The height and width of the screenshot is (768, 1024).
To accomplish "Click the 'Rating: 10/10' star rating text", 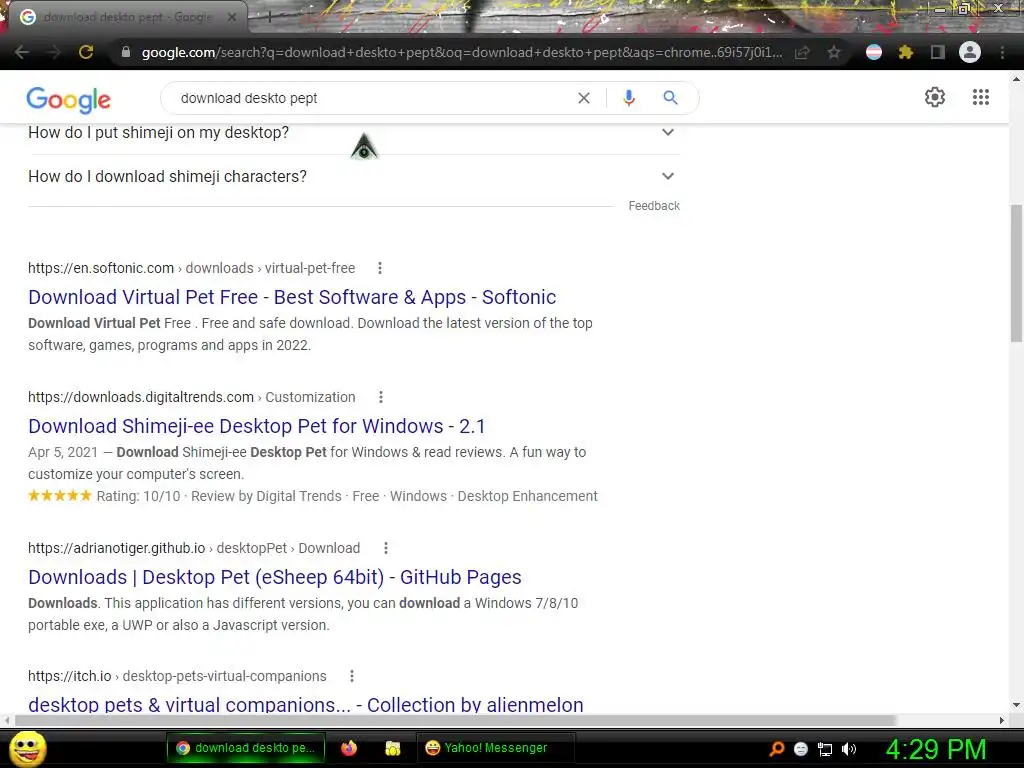I will click(138, 496).
